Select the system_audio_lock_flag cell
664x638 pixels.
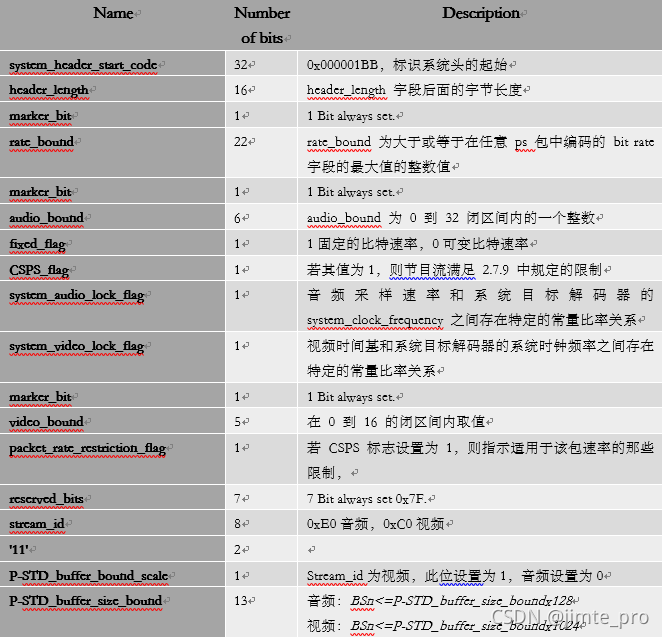tap(112, 306)
